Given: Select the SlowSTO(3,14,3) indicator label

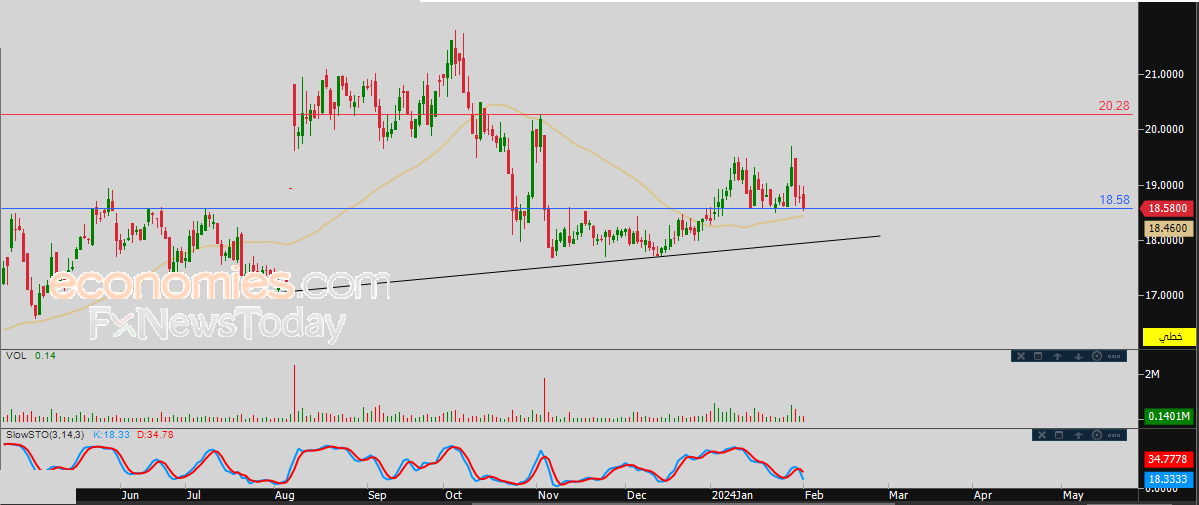Looking at the screenshot, I should click(47, 435).
